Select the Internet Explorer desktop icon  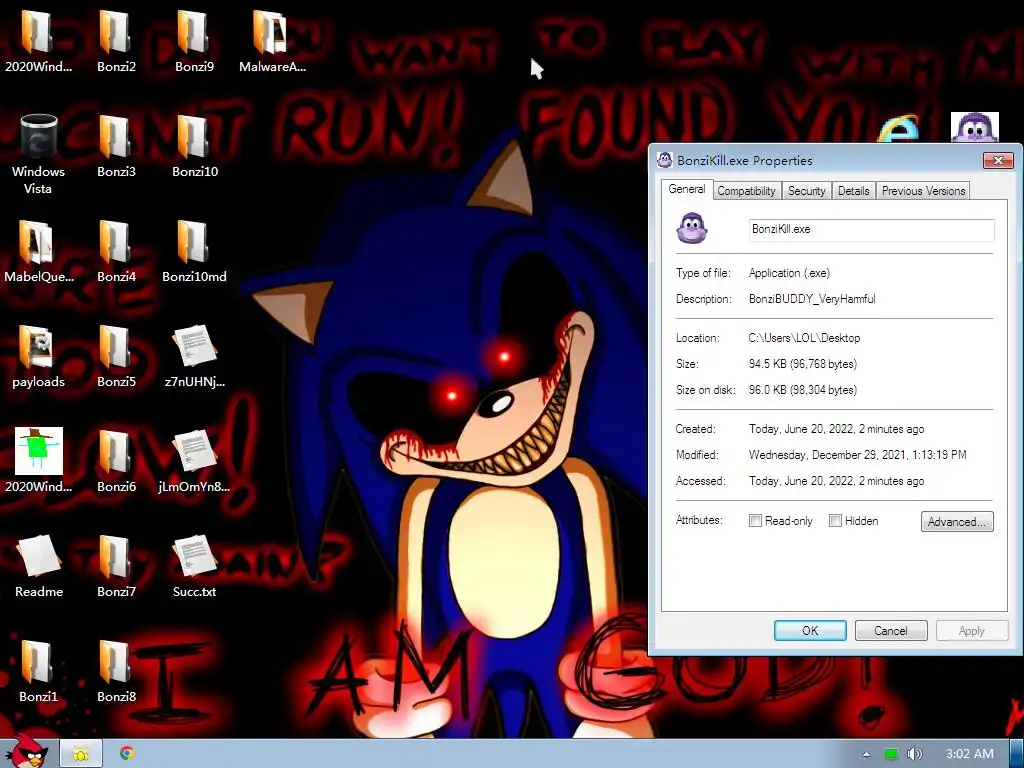pos(899,128)
